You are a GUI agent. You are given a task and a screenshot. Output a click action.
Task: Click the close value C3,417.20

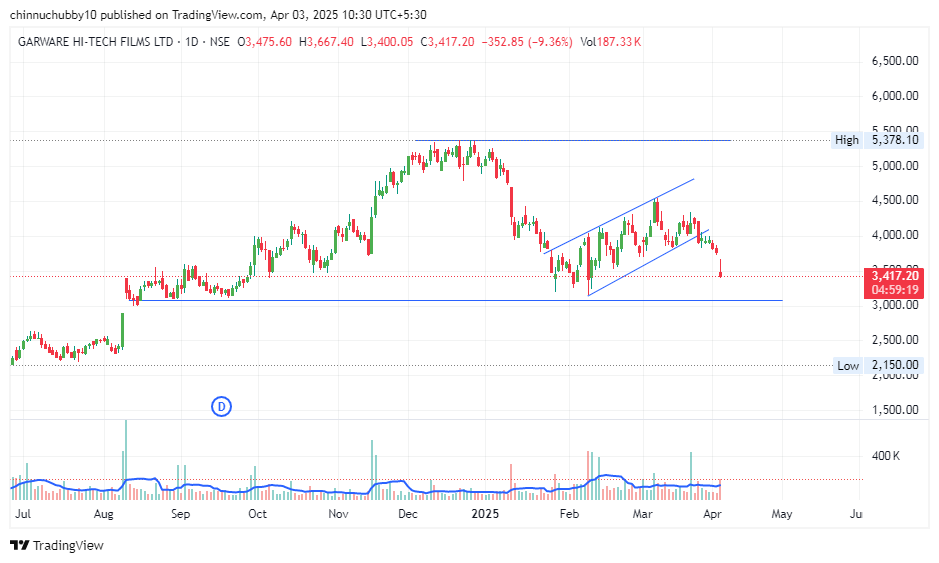pos(447,42)
